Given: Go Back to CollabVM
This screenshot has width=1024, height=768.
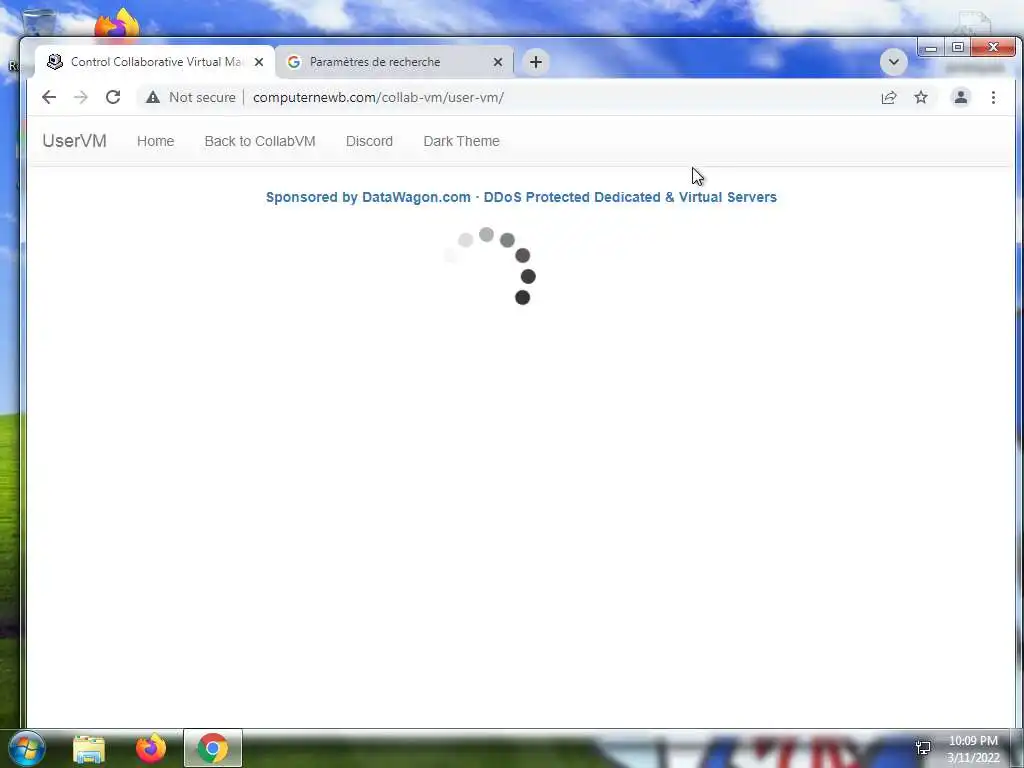Looking at the screenshot, I should coord(260,141).
